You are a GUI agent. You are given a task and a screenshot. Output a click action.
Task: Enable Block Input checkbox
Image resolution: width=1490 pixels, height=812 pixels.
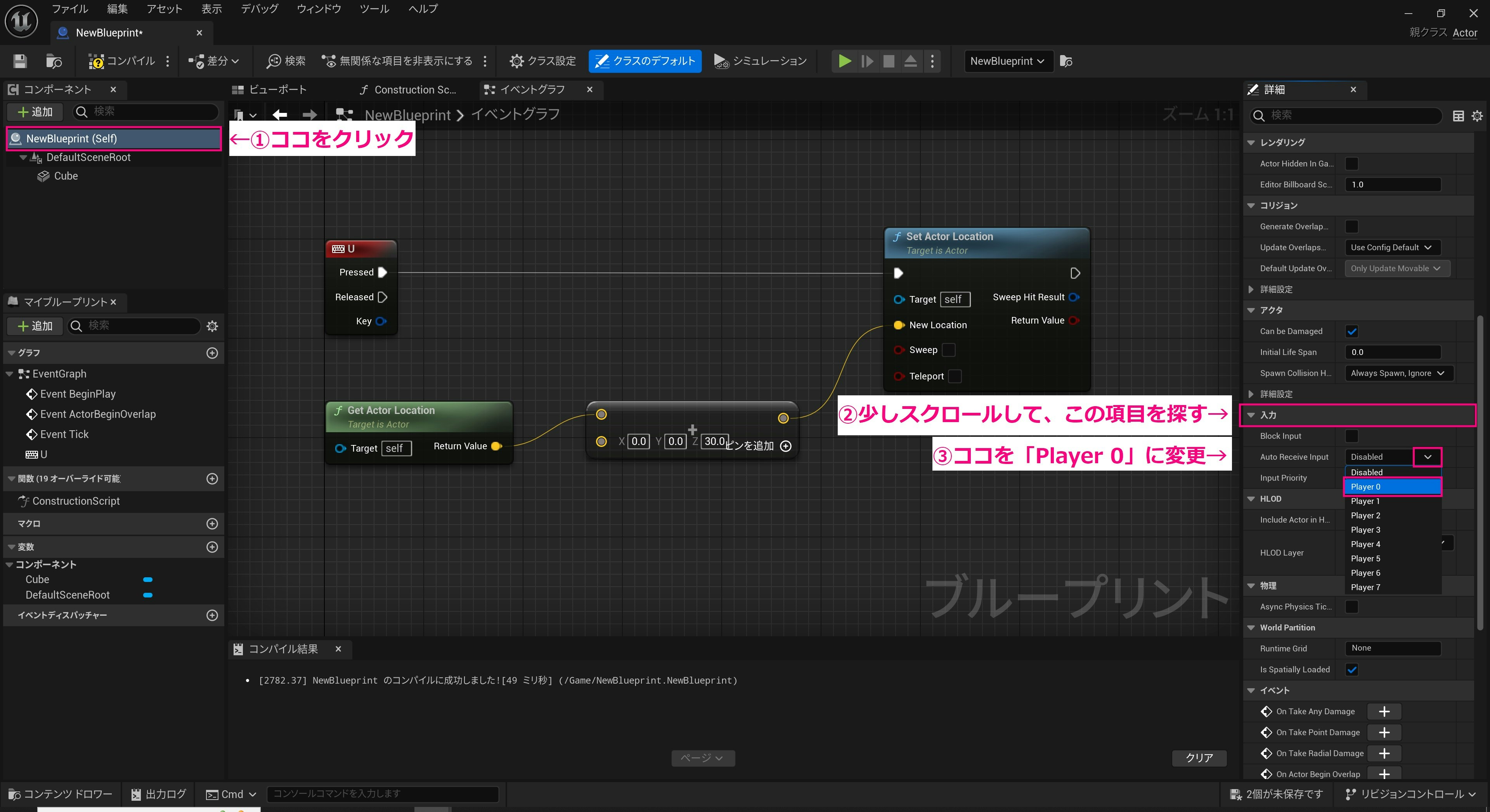point(1352,436)
